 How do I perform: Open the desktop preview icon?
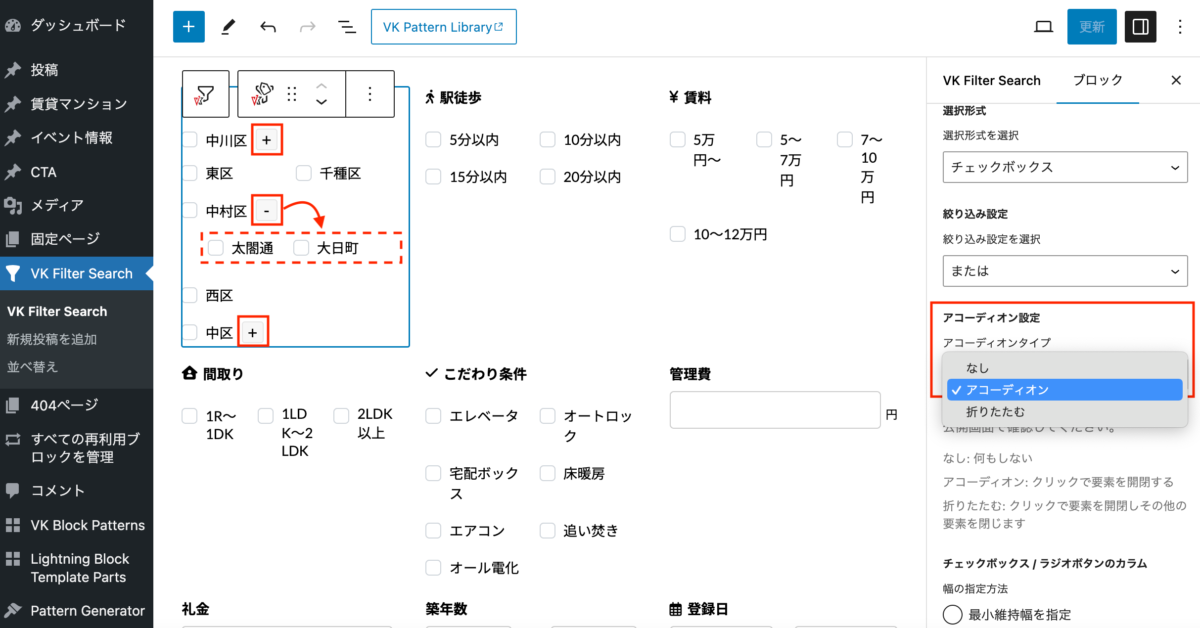[1043, 27]
